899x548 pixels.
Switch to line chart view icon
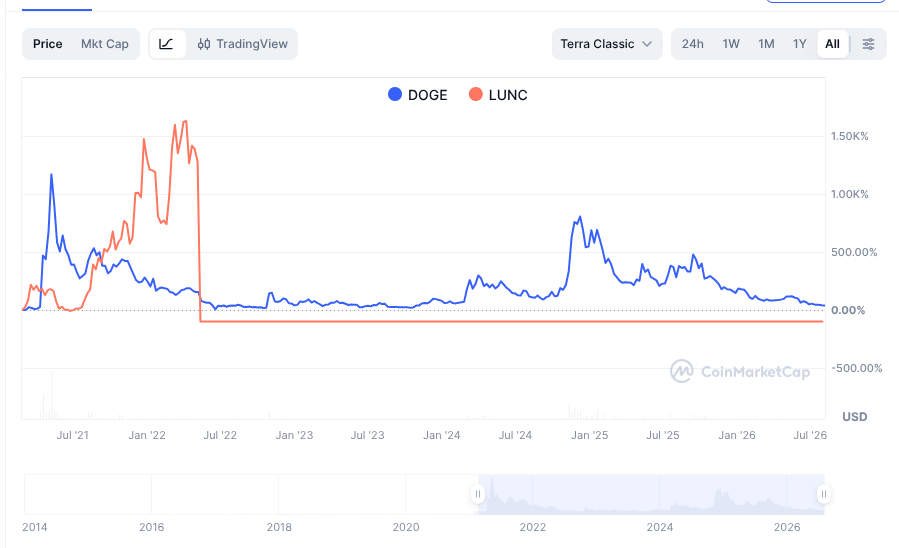coord(167,44)
